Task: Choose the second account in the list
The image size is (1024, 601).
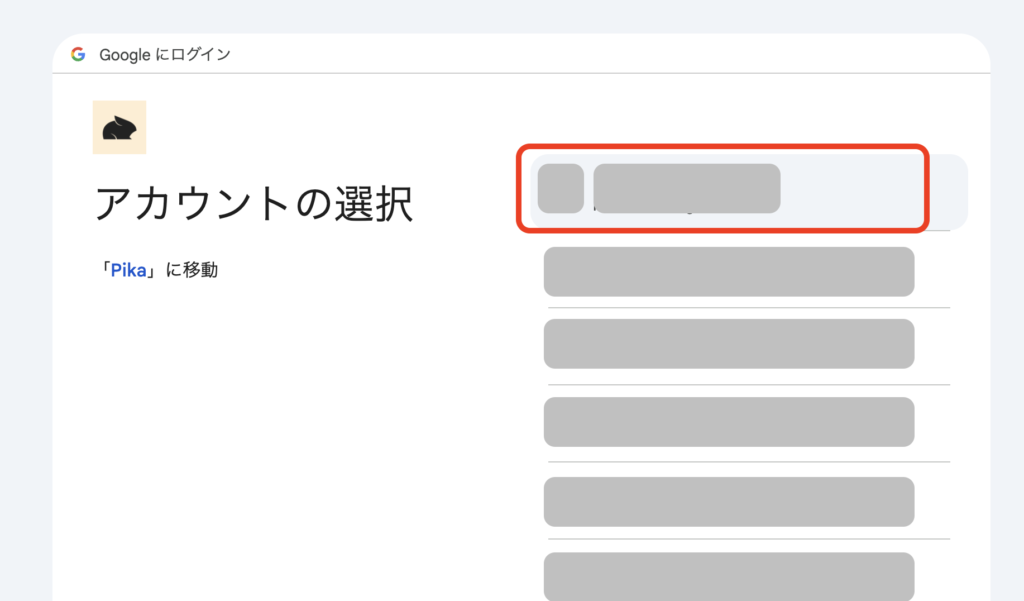Action: (728, 272)
